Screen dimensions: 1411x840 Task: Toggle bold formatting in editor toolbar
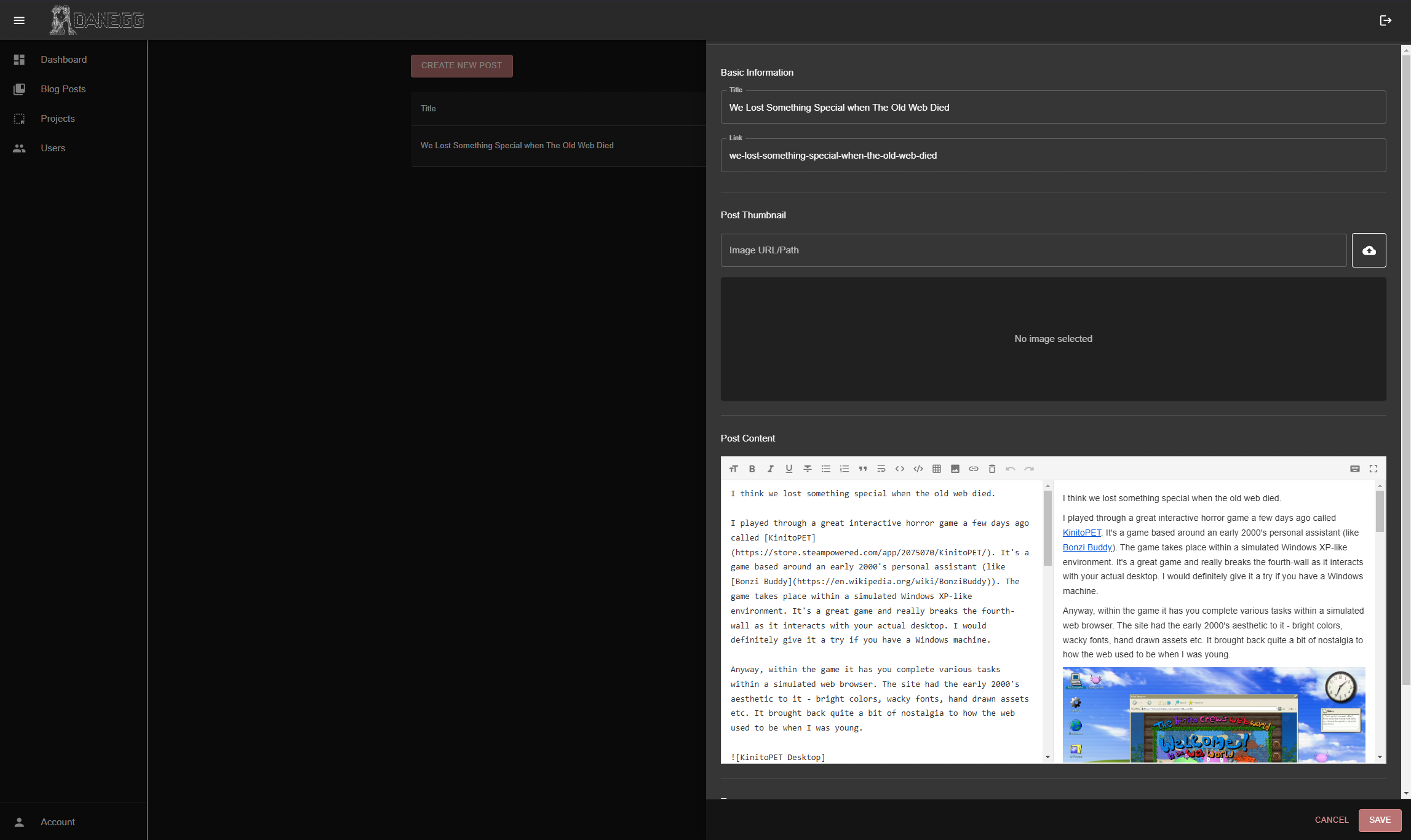pos(752,469)
